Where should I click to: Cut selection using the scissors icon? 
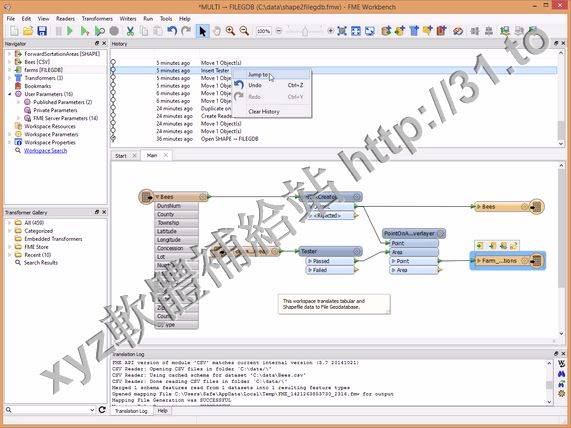pos(130,31)
